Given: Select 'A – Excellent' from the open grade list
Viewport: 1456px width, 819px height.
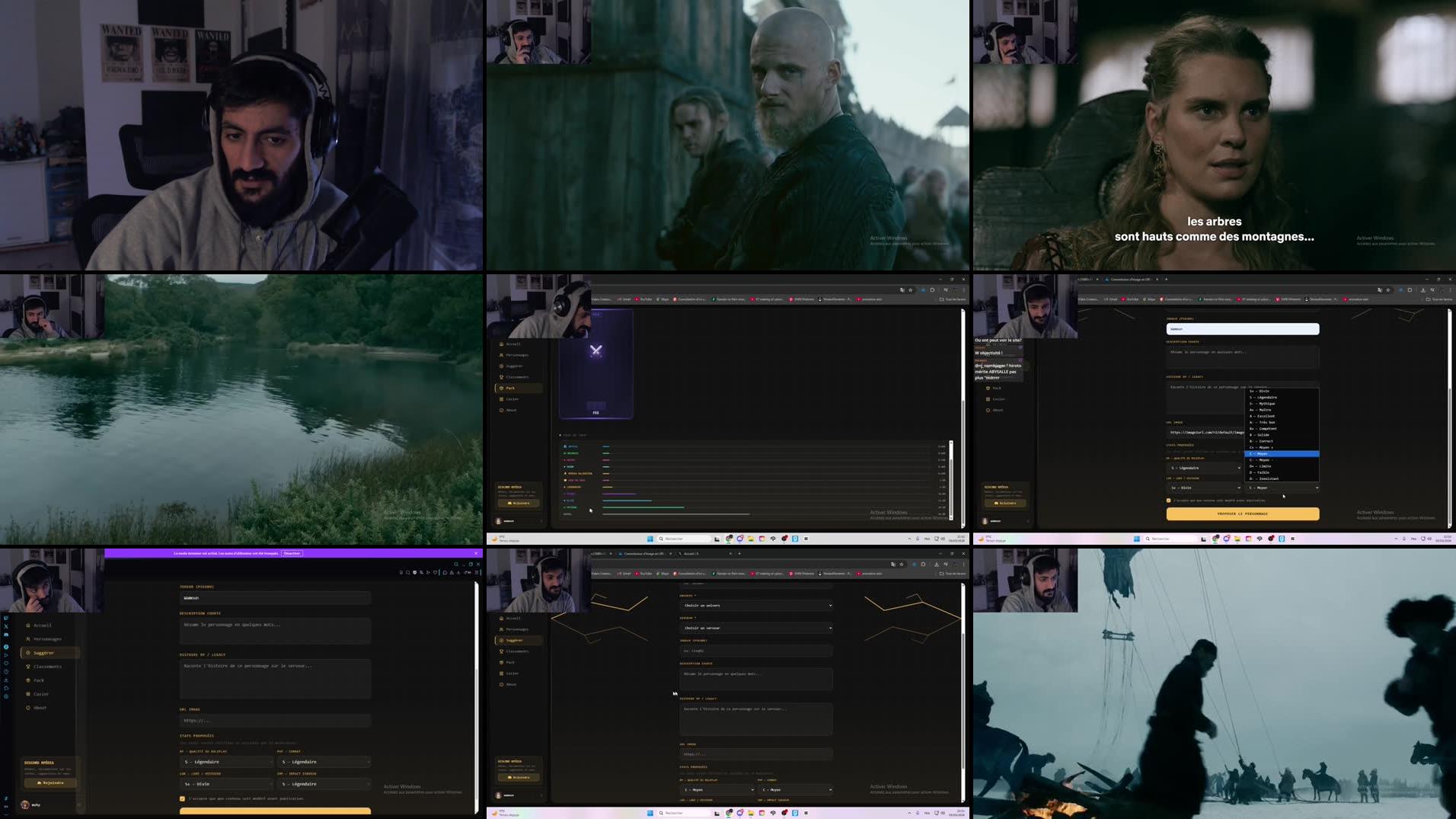Looking at the screenshot, I should click(x=1263, y=416).
